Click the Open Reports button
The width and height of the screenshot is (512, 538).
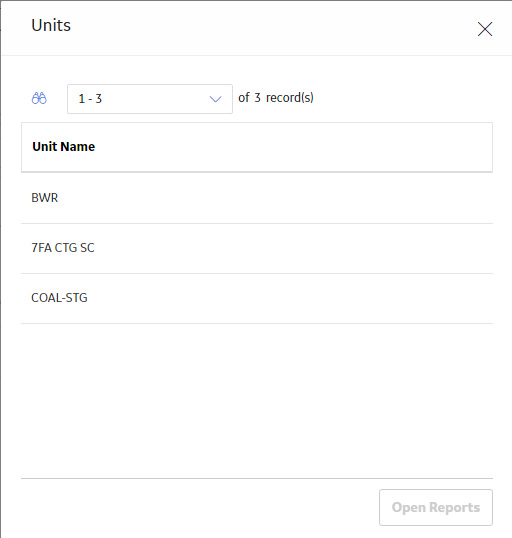click(x=436, y=507)
